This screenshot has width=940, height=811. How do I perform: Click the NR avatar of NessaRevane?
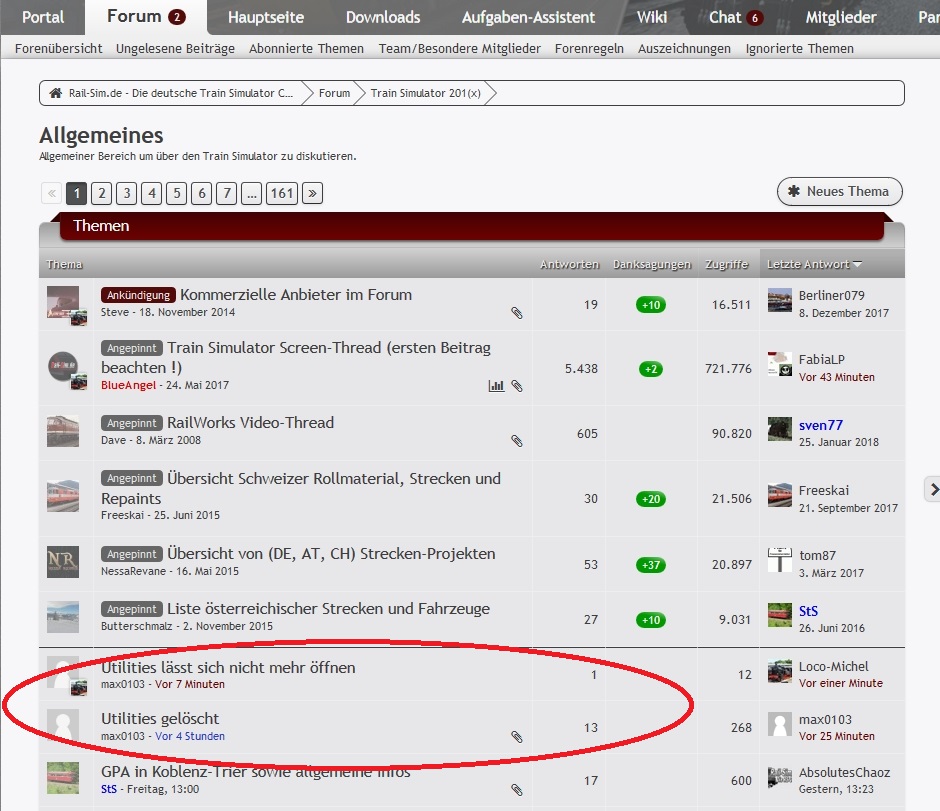[x=63, y=562]
